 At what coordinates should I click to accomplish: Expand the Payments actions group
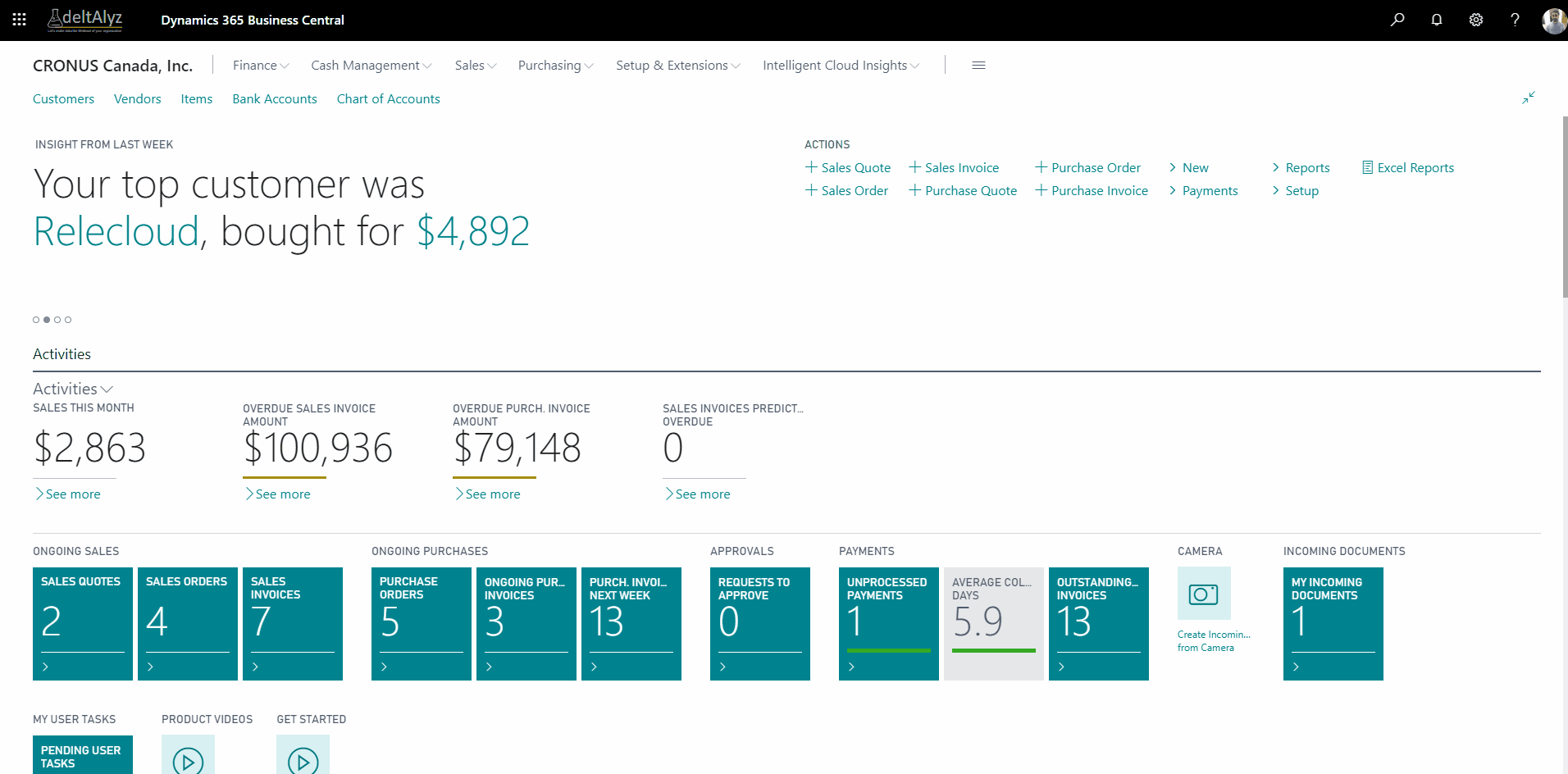(x=1203, y=190)
